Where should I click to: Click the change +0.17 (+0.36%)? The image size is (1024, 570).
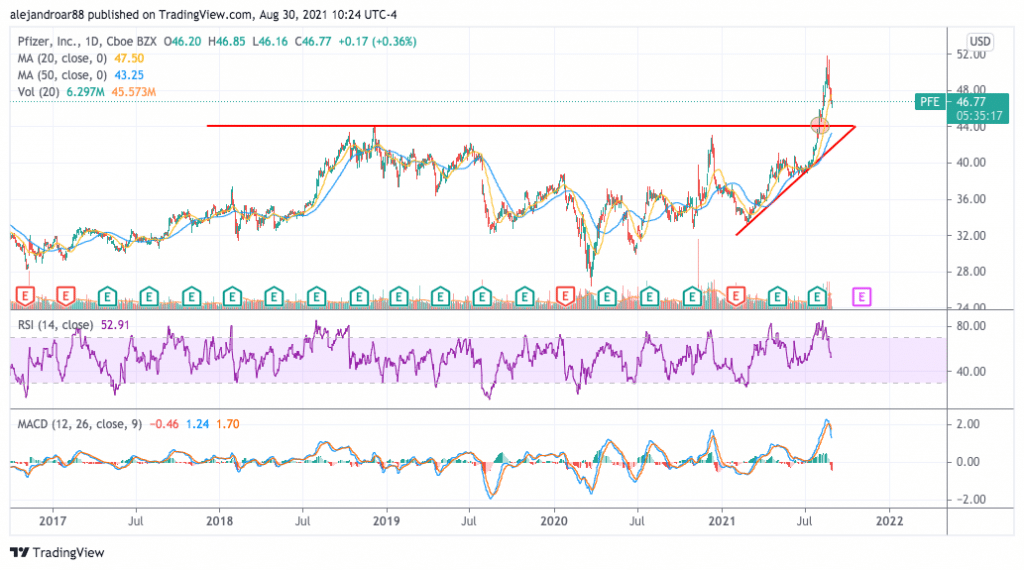[x=377, y=41]
